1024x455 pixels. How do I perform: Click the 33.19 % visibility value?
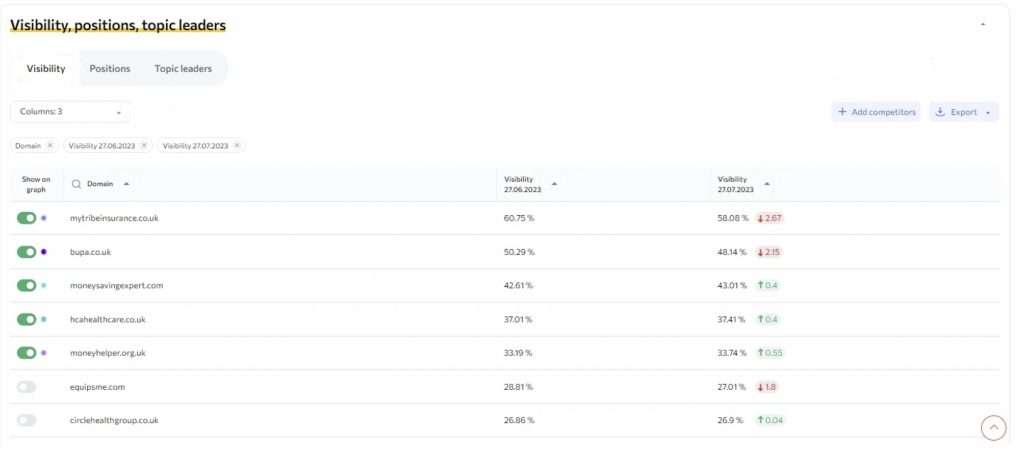pos(518,353)
